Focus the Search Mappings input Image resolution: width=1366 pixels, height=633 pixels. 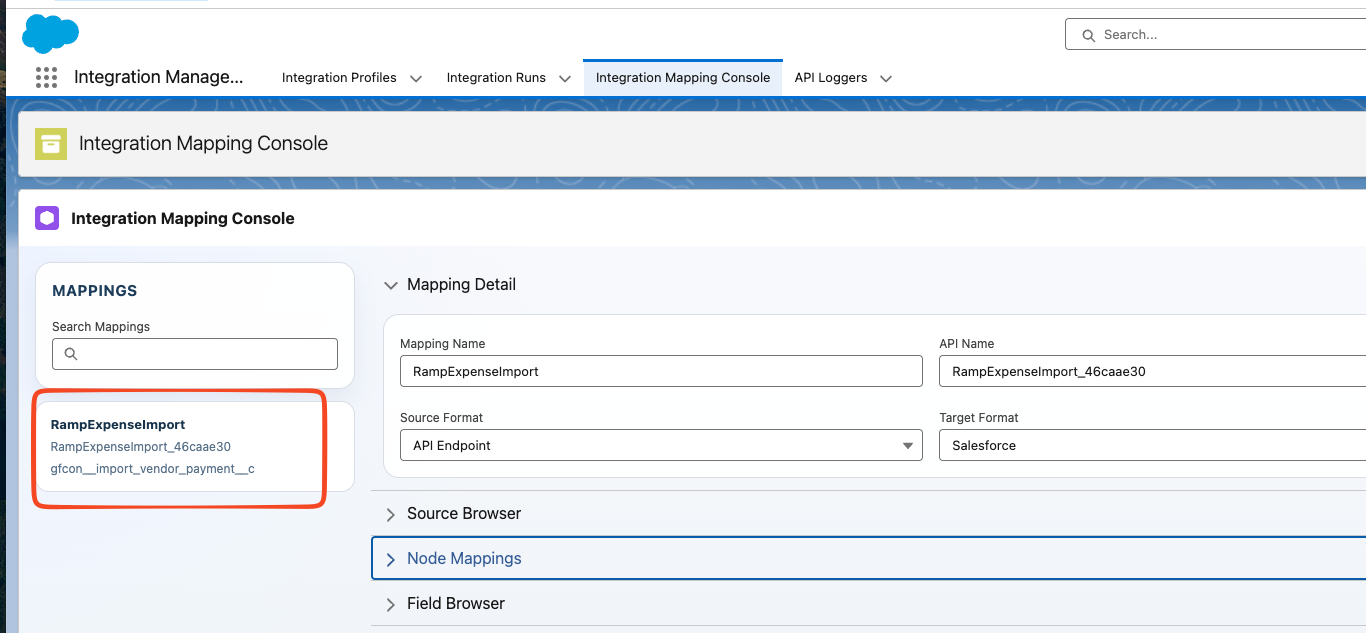coord(195,354)
